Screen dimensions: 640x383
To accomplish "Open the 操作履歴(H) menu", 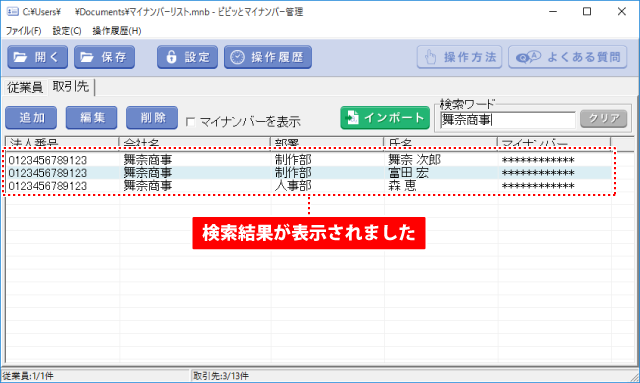I will coord(117,31).
